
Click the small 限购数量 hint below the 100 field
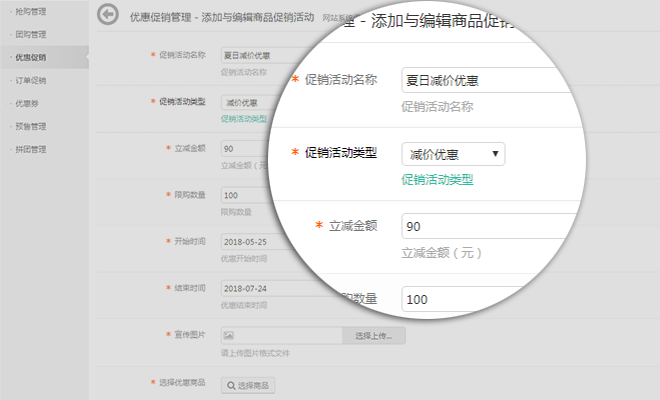click(x=236, y=212)
